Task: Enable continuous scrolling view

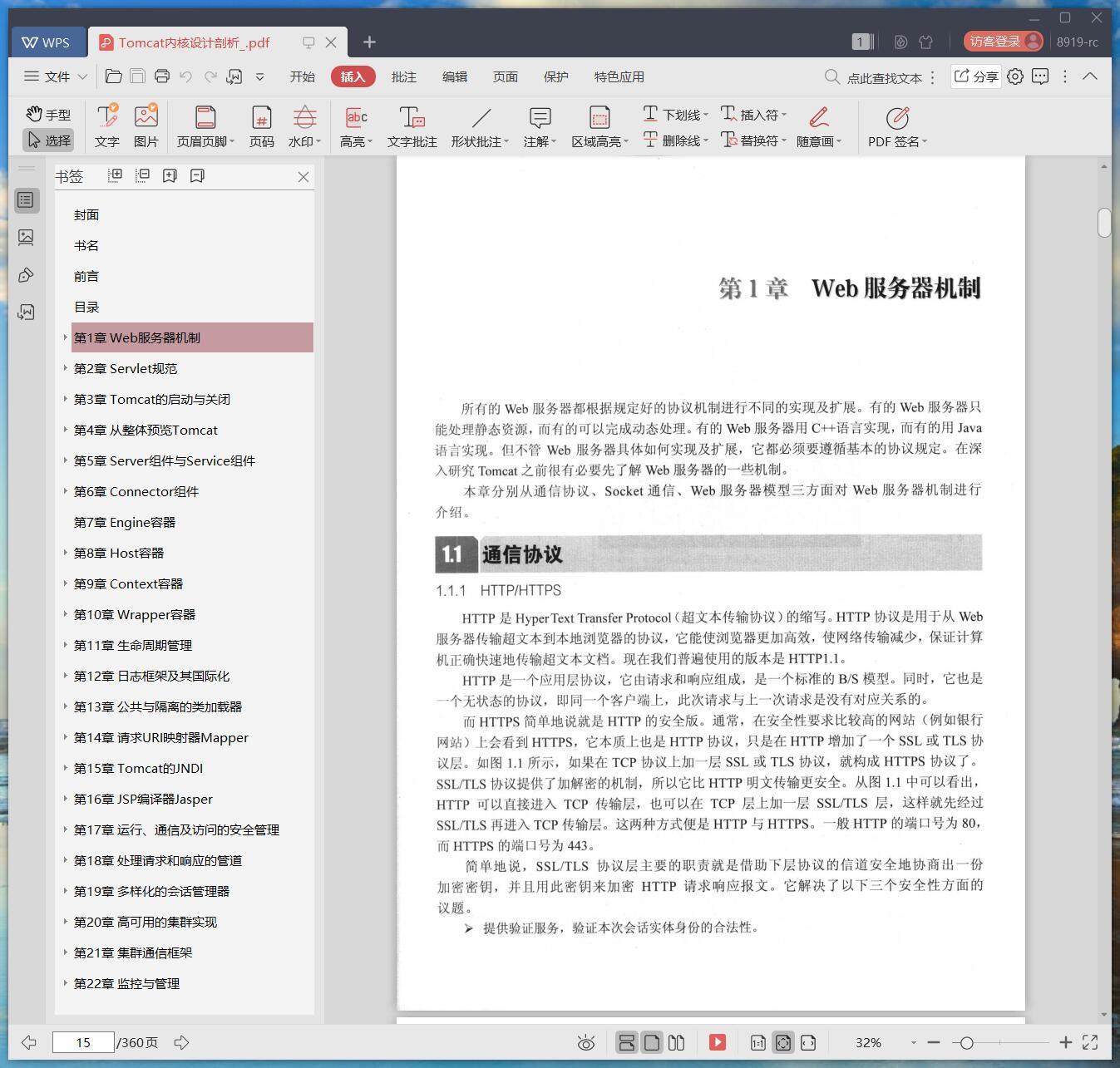Action: pos(627,1042)
